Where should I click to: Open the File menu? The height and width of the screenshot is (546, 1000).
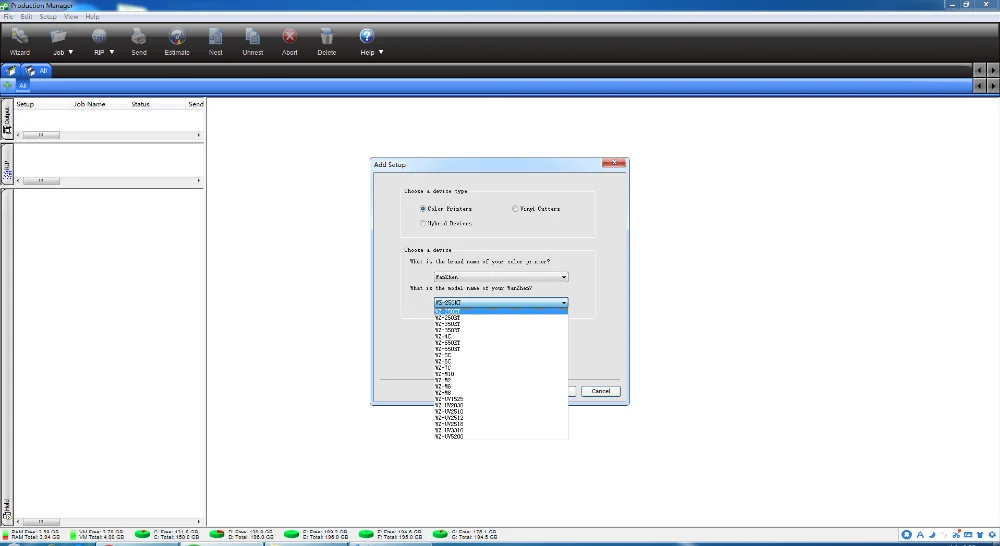8,17
